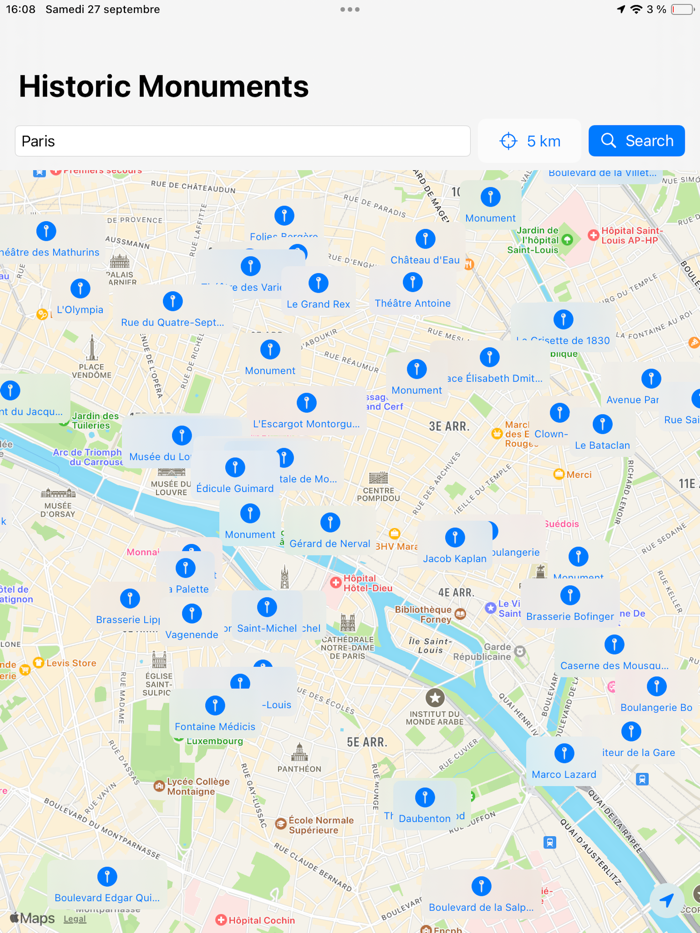The height and width of the screenshot is (933, 700).
Task: Select the Brasserie Bofinger marker
Action: (570, 605)
